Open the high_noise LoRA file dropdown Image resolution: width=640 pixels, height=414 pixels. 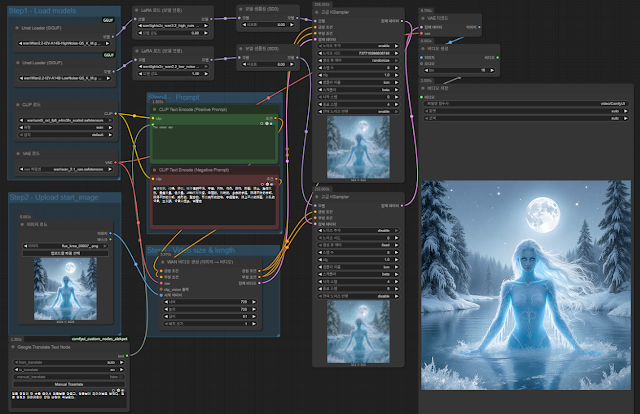tap(173, 26)
